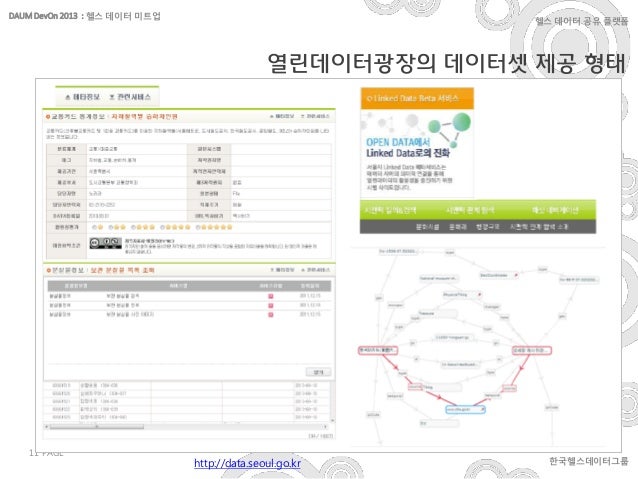This screenshot has width=638, height=479.
Task: Select the Treasure graph node
Action: (437, 314)
